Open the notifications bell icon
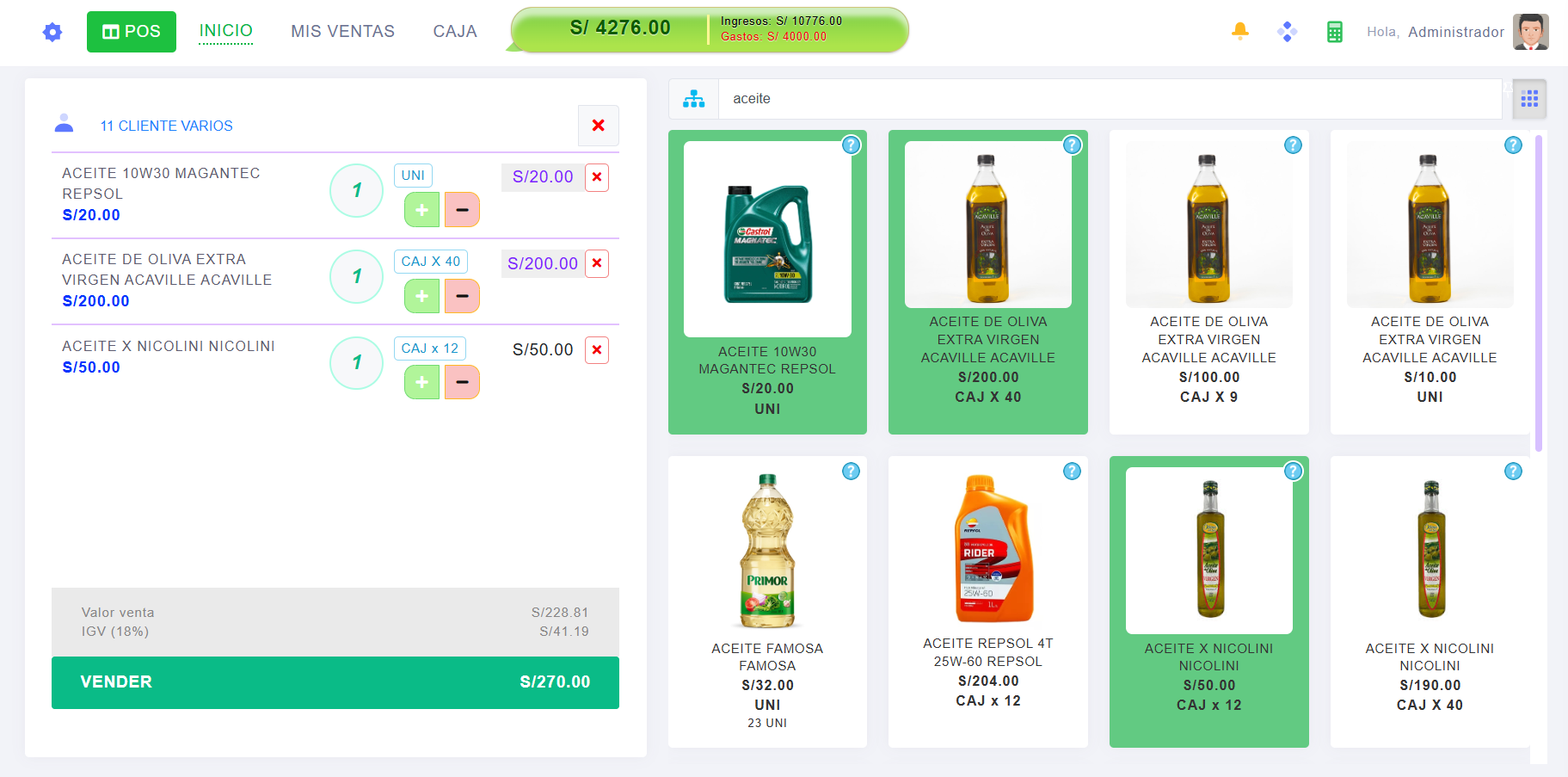 tap(1240, 32)
